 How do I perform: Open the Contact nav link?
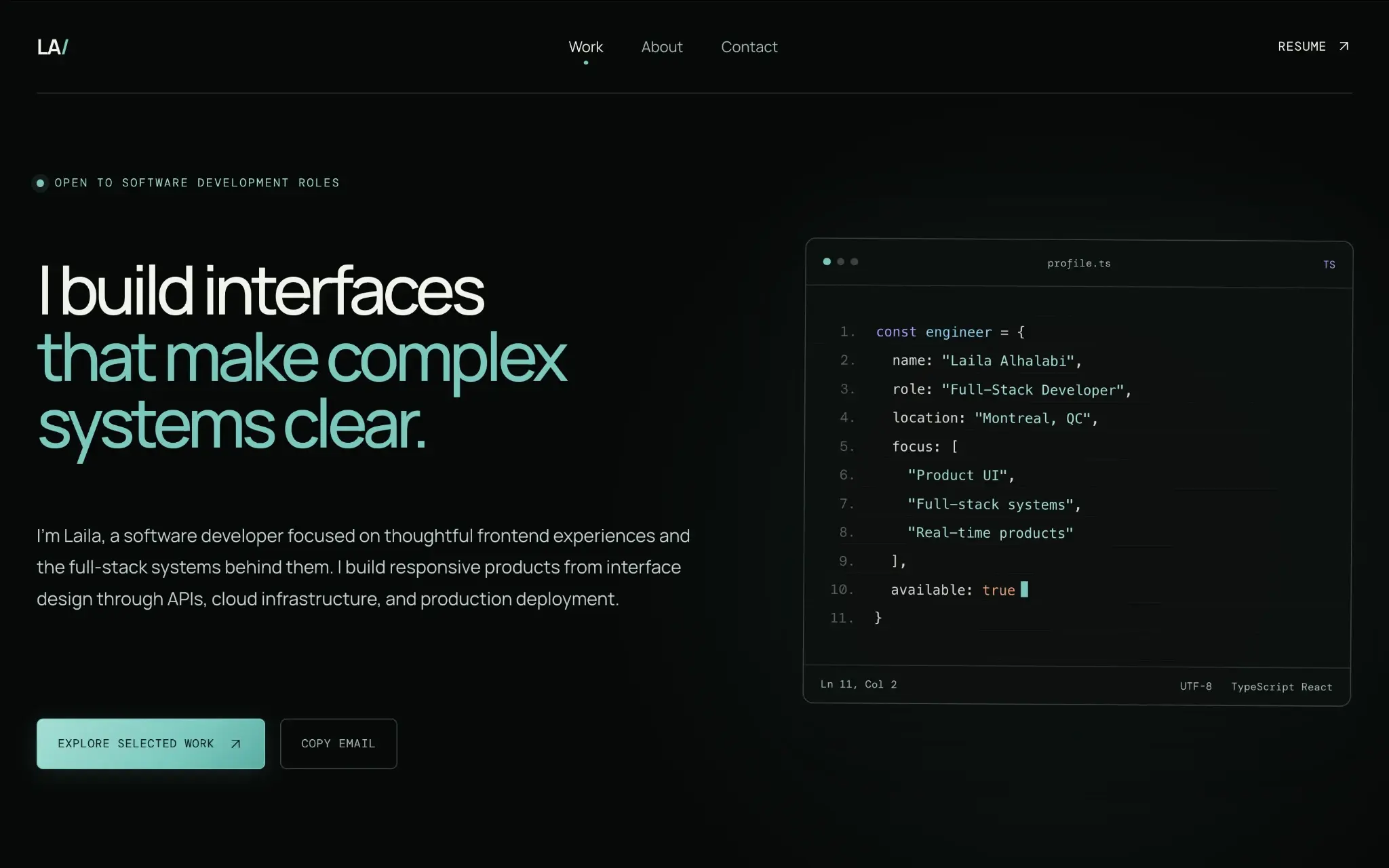point(749,47)
